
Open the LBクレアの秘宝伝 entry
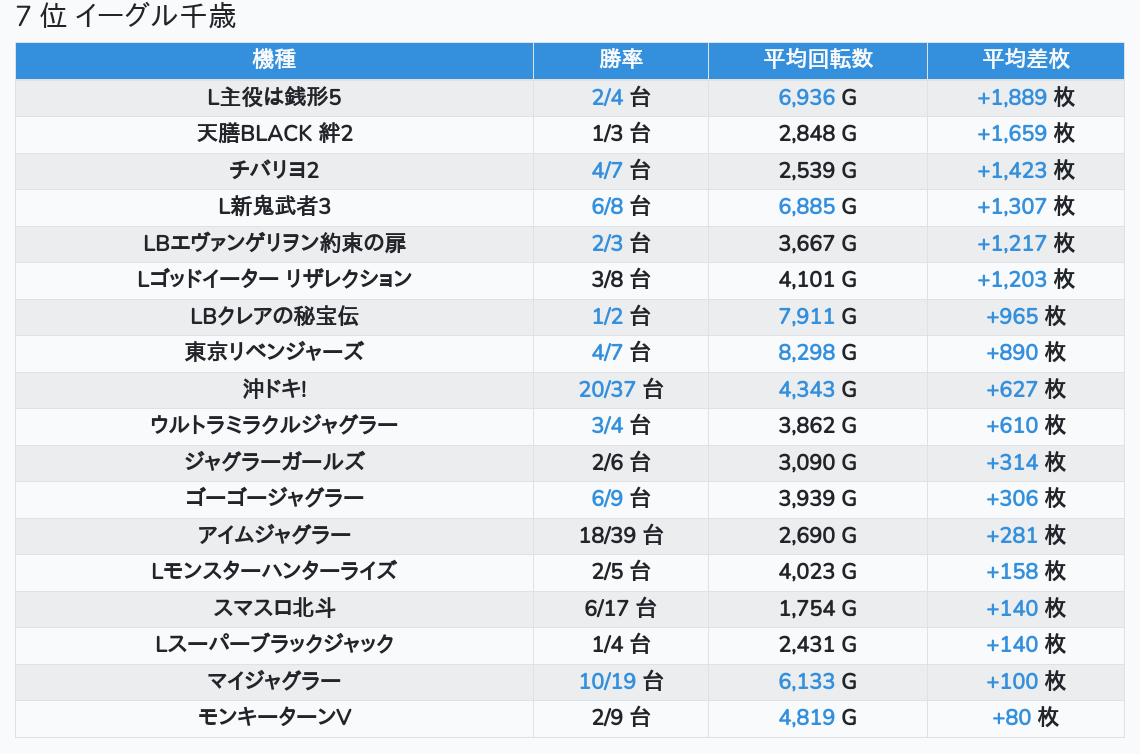pos(274,316)
